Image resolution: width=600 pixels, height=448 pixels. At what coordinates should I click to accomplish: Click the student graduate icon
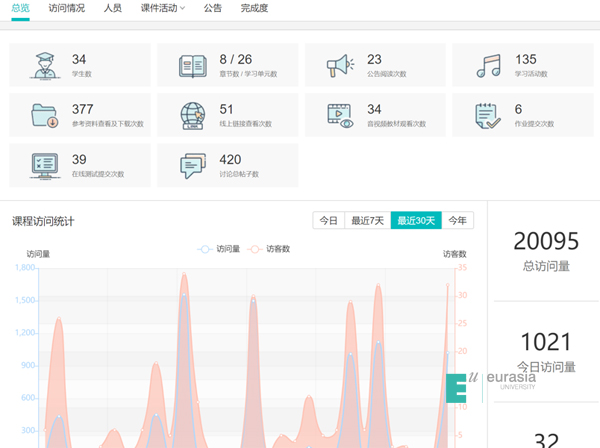pos(45,66)
